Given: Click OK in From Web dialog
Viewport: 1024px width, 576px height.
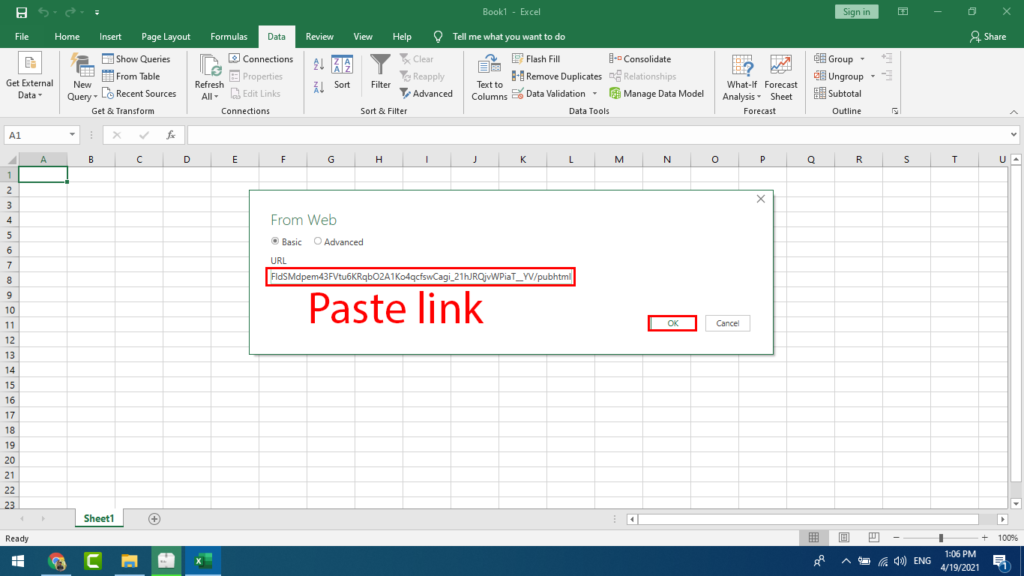Looking at the screenshot, I should 673,323.
